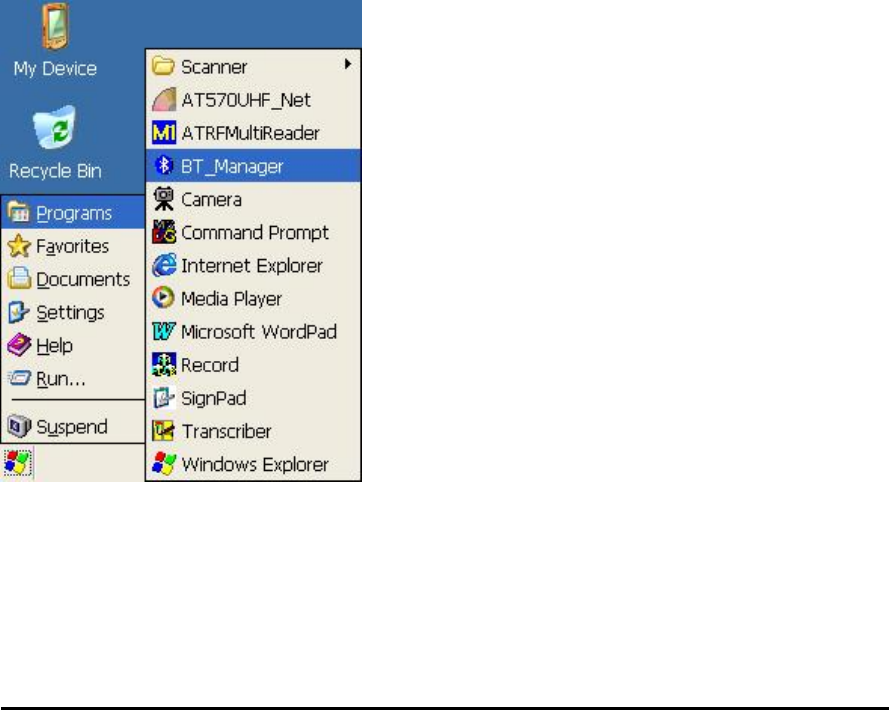Click the Programs folder icon
Image resolution: width=889 pixels, height=710 pixels.
click(x=19, y=213)
